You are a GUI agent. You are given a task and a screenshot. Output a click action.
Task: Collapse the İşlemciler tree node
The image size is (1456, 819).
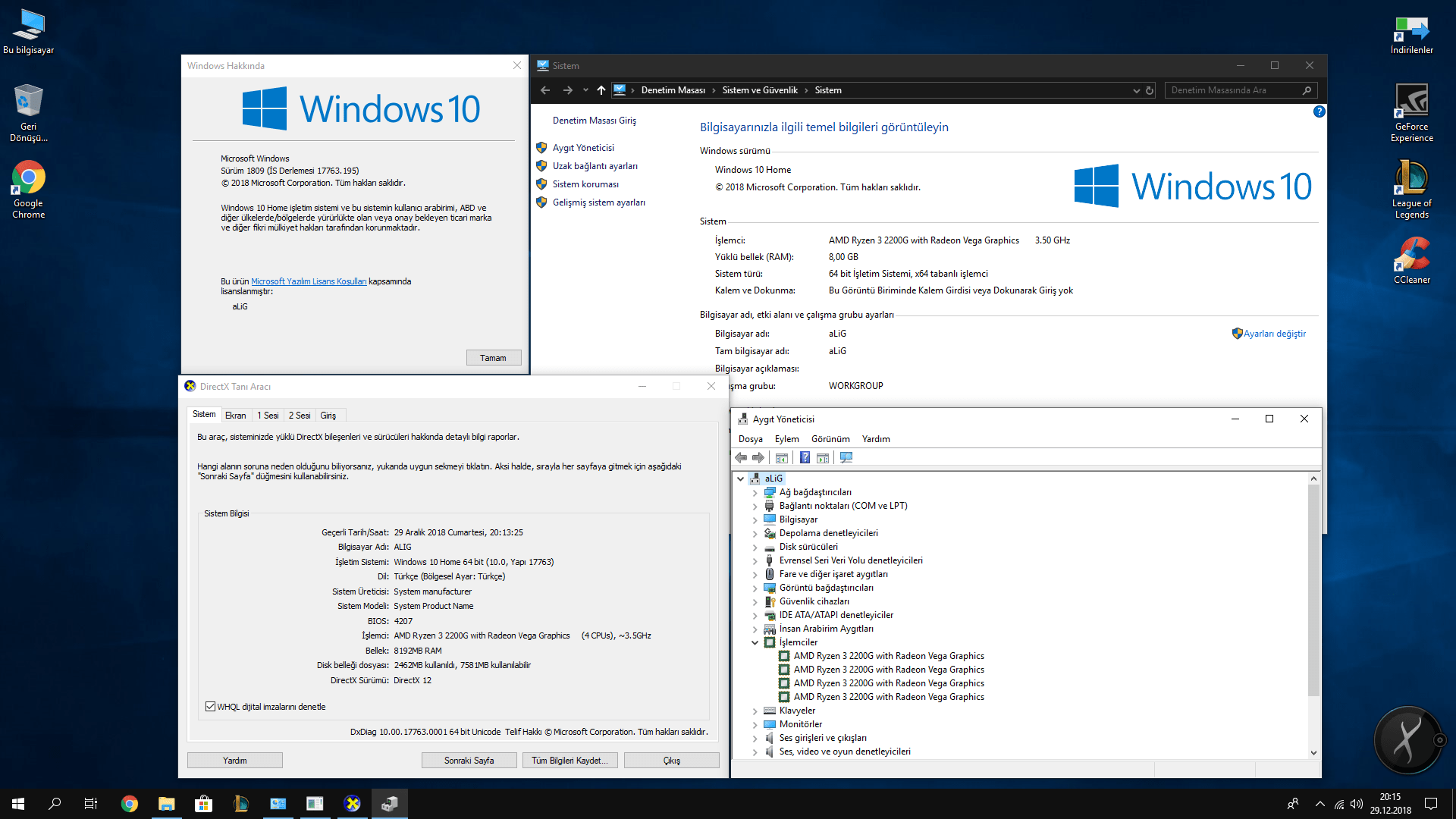pos(755,643)
